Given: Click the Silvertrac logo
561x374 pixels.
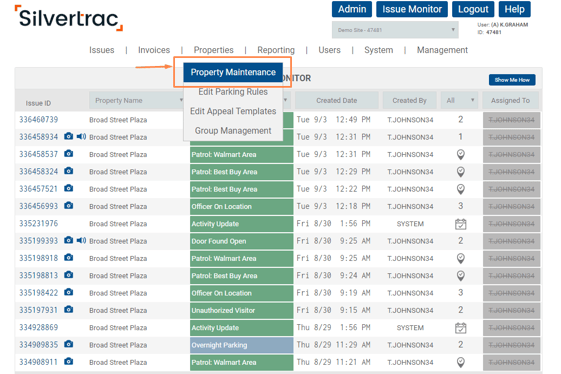Looking at the screenshot, I should point(69,18).
